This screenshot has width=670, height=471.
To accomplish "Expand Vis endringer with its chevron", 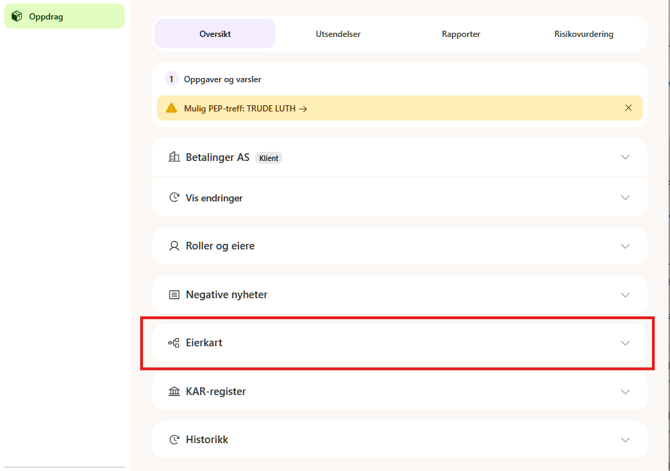I will click(625, 197).
